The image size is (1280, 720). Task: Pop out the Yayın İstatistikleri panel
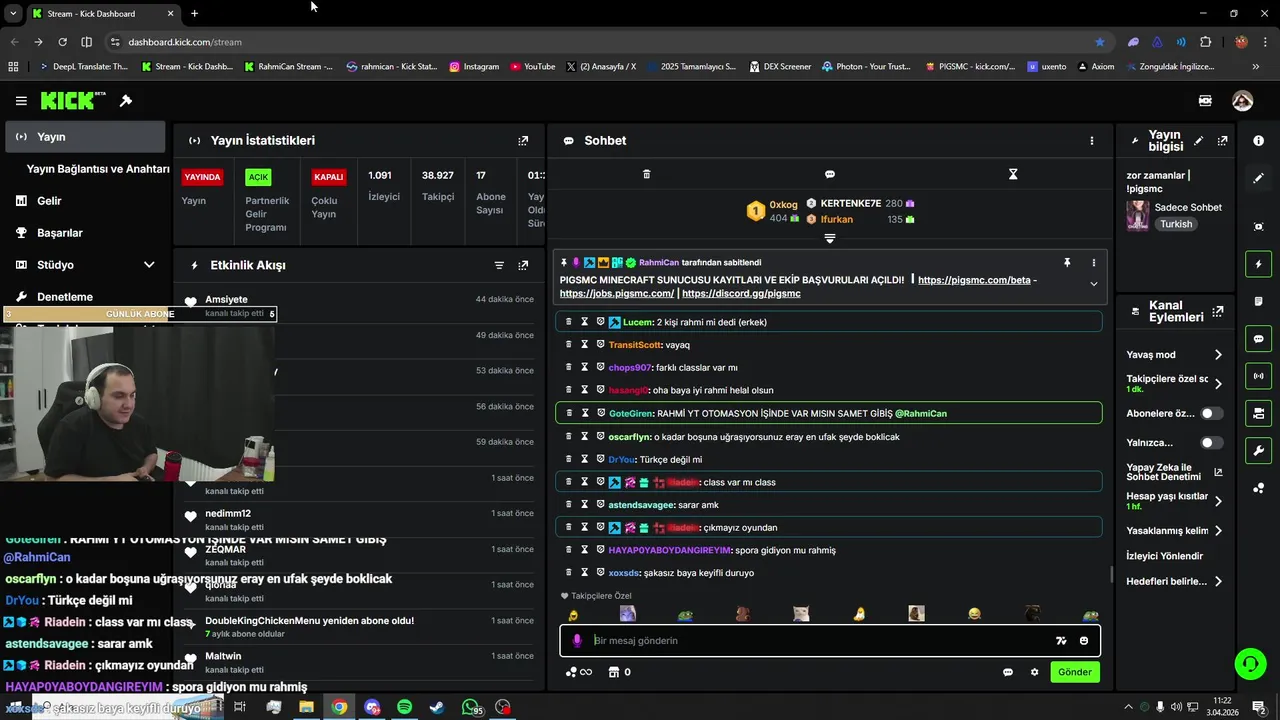point(523,141)
